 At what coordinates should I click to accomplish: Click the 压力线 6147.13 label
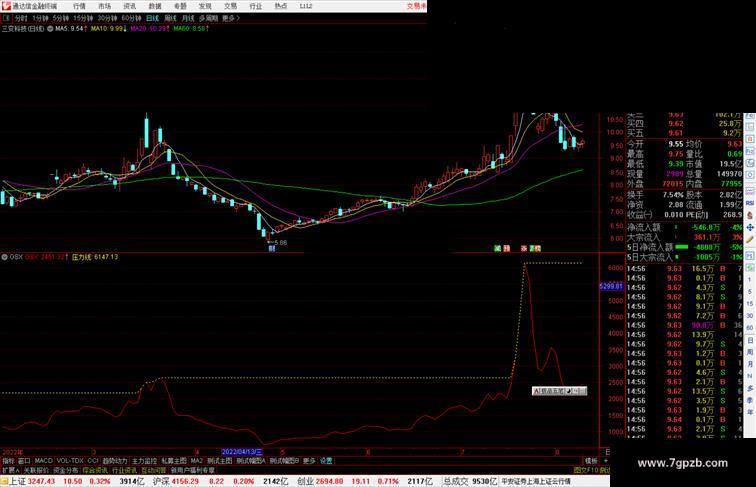coord(95,257)
